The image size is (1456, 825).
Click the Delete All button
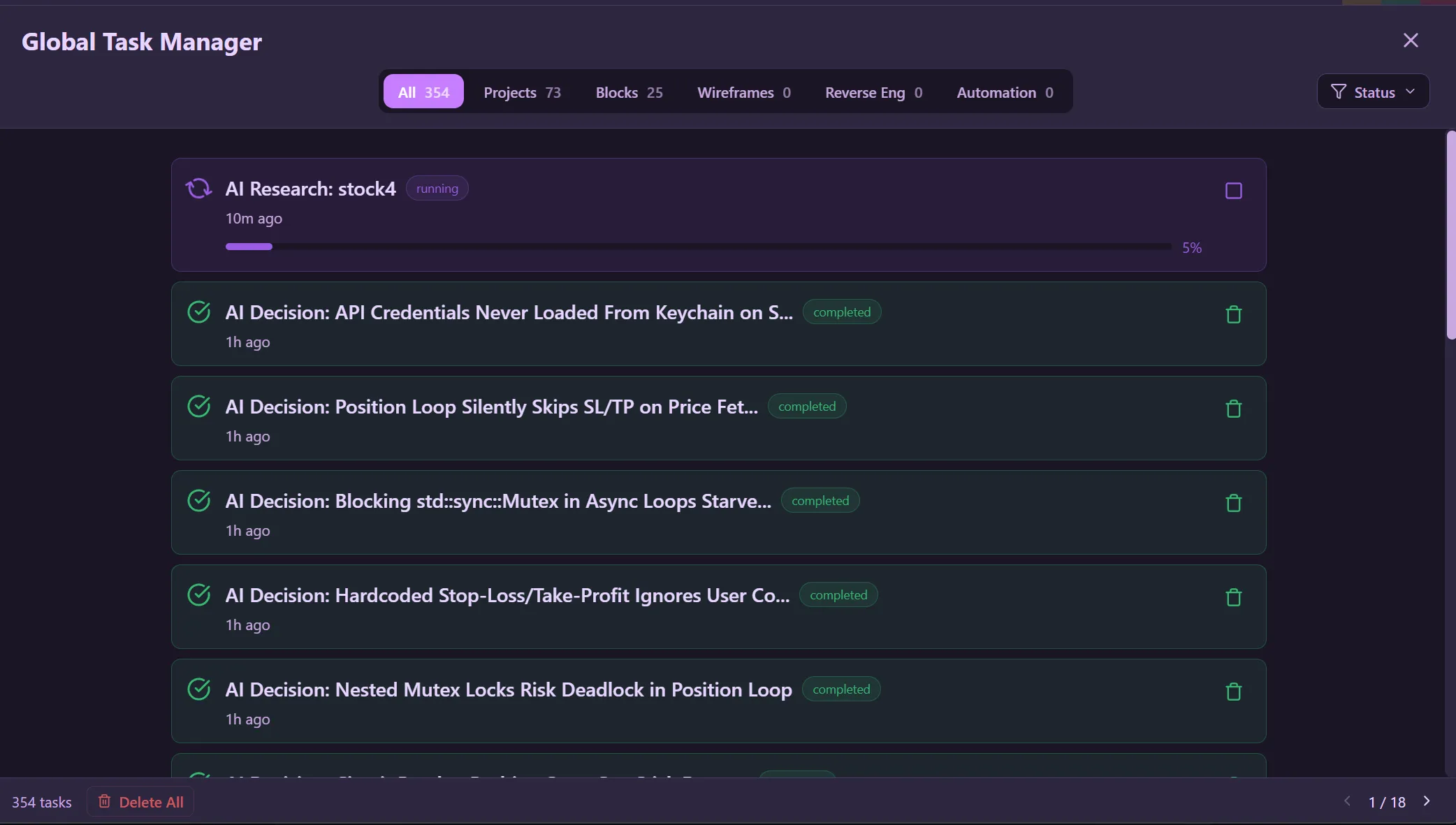[140, 802]
